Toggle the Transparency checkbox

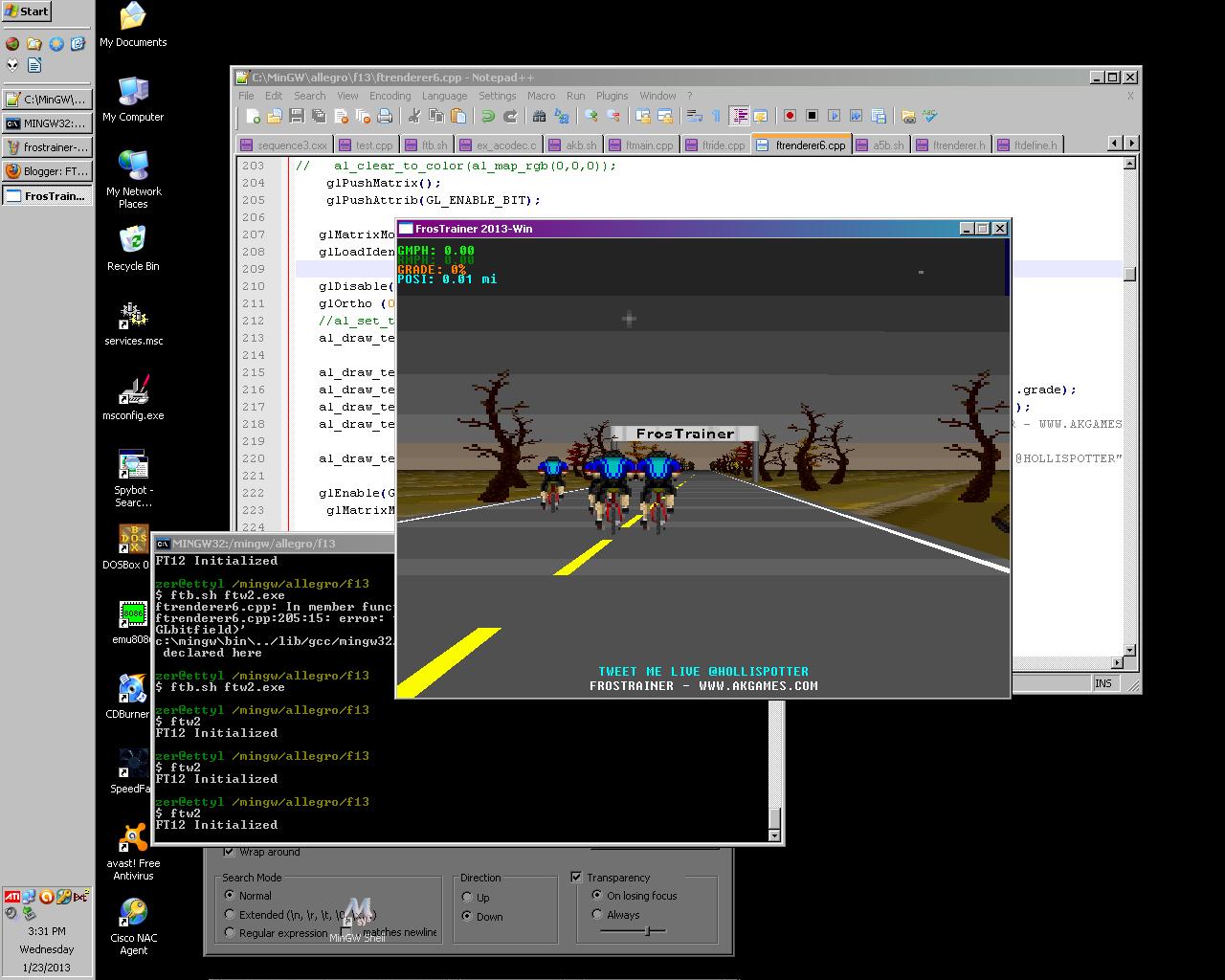click(x=576, y=877)
